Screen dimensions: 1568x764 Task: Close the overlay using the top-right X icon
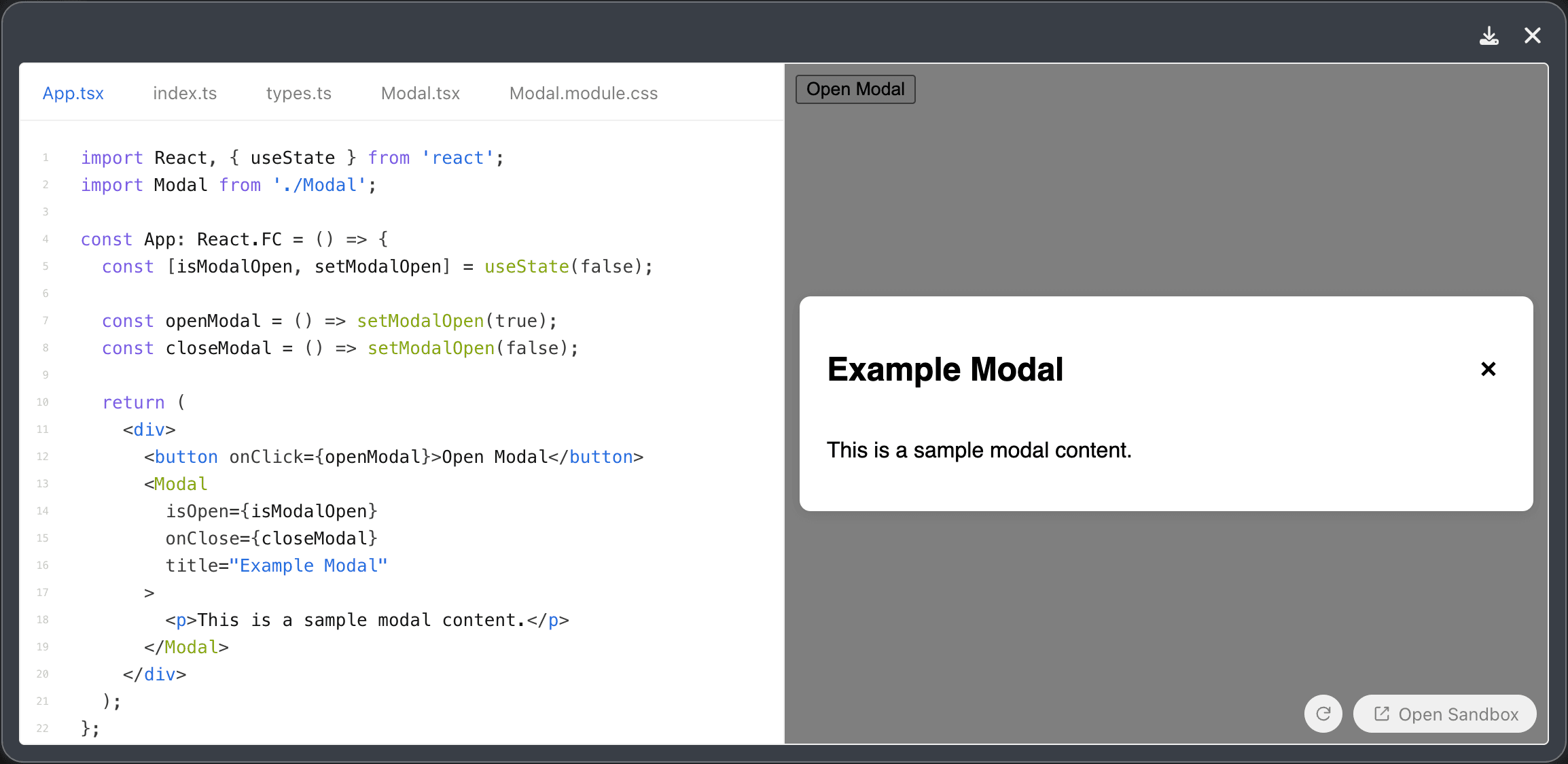point(1533,35)
